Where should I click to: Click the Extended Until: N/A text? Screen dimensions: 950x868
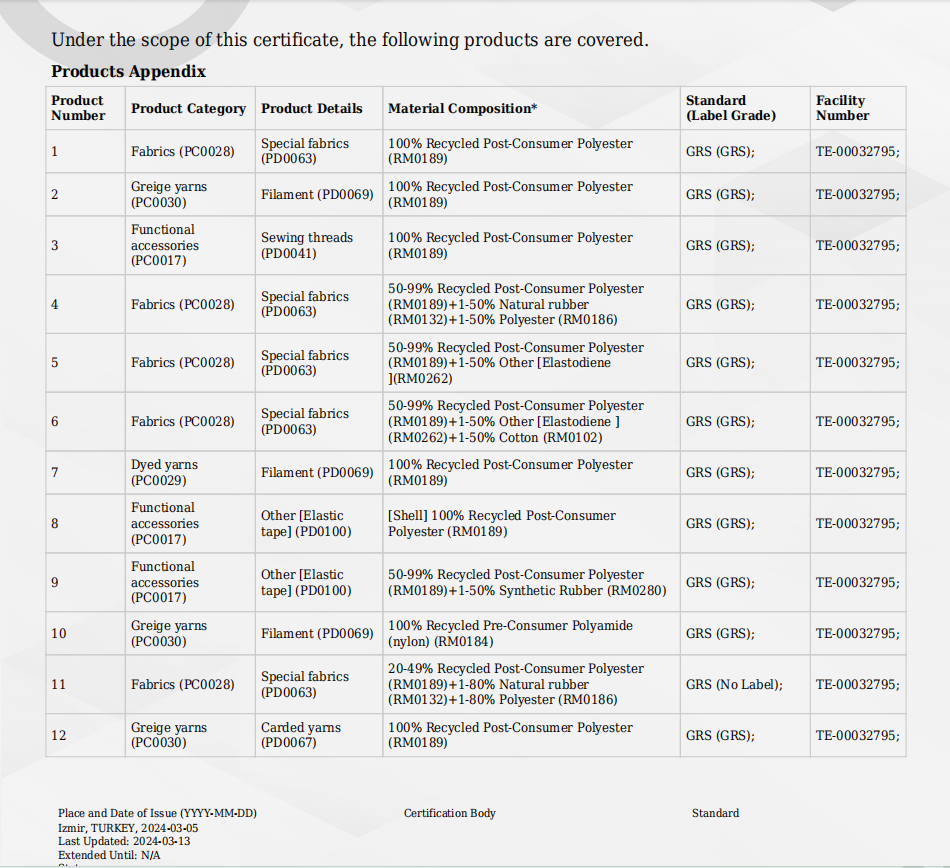(109, 855)
